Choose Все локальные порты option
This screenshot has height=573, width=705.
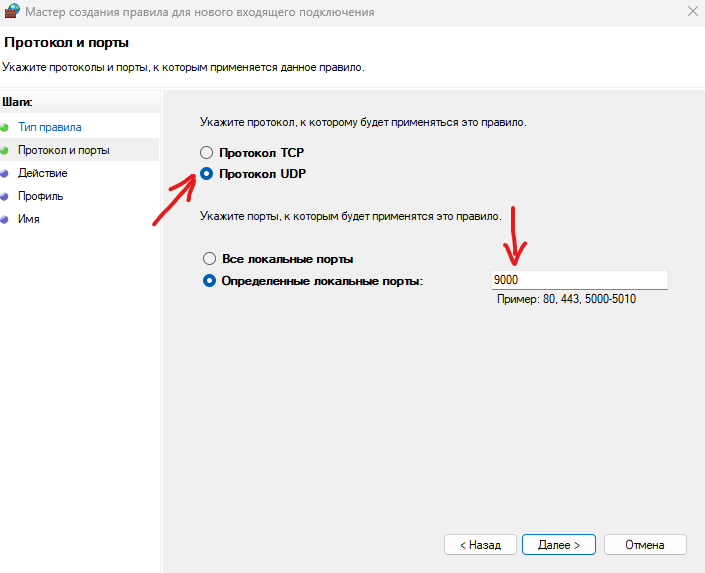point(210,259)
